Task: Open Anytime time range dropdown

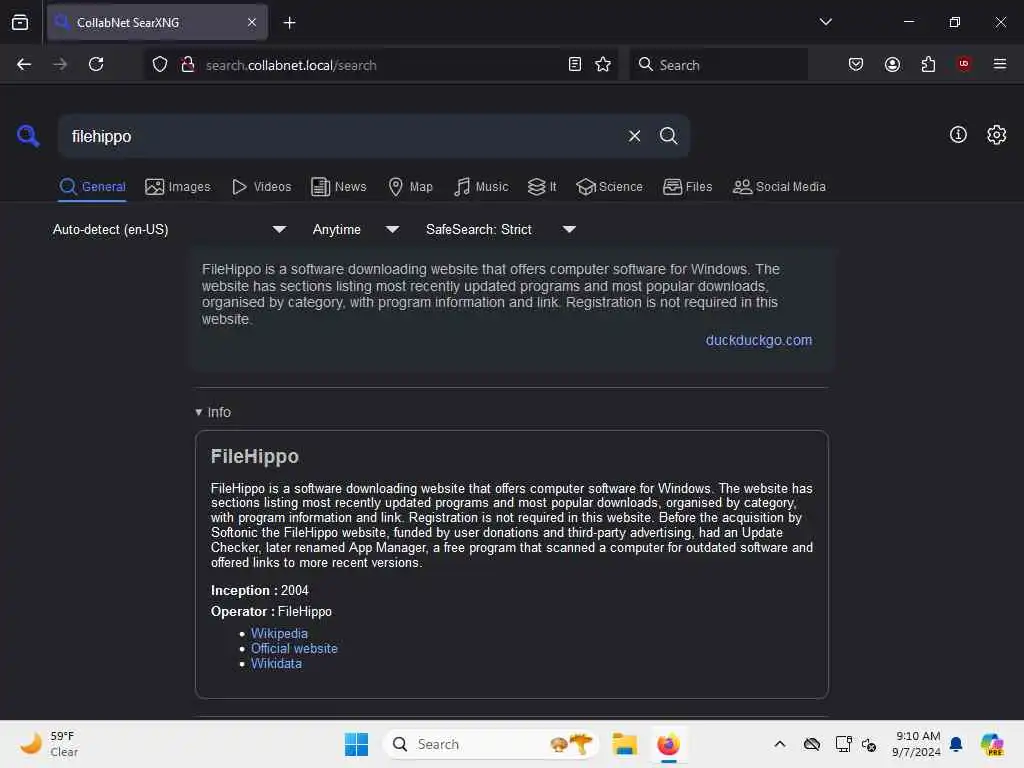Action: [x=355, y=229]
